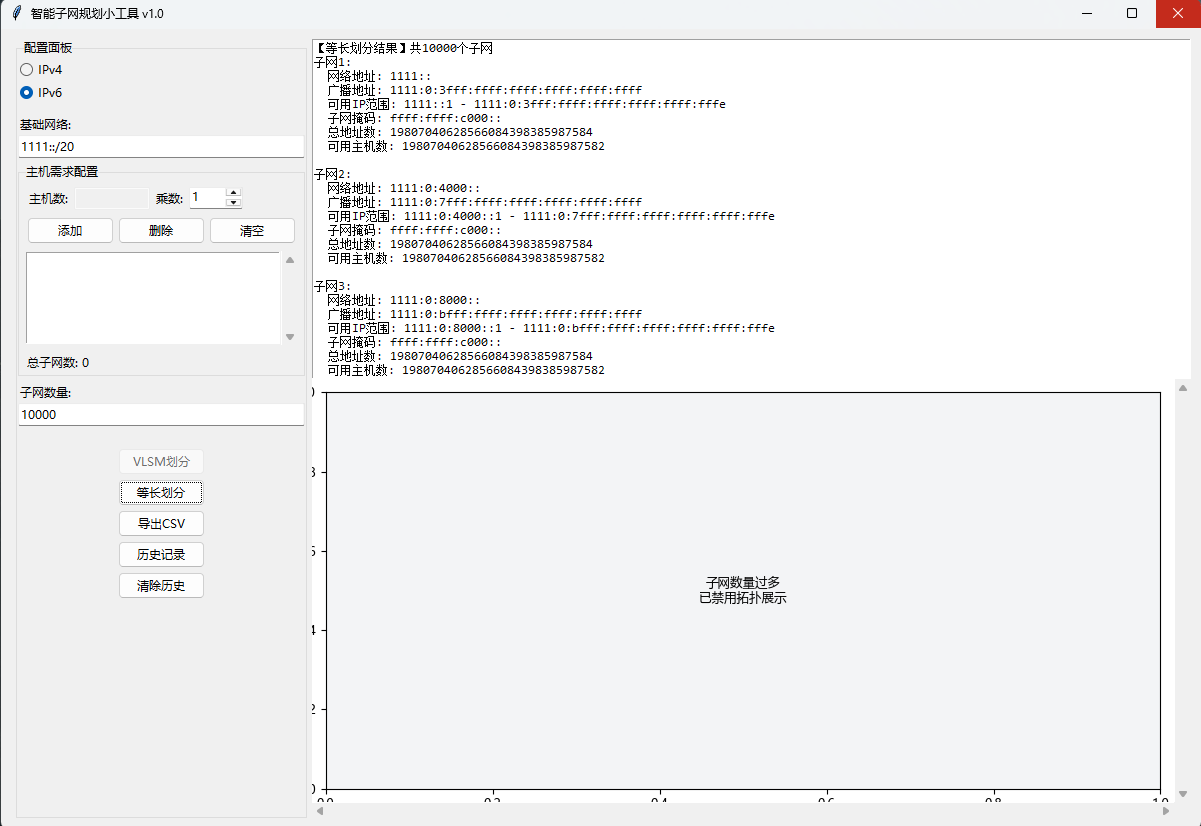Maximize the window
This screenshot has width=1201, height=826.
1132,14
